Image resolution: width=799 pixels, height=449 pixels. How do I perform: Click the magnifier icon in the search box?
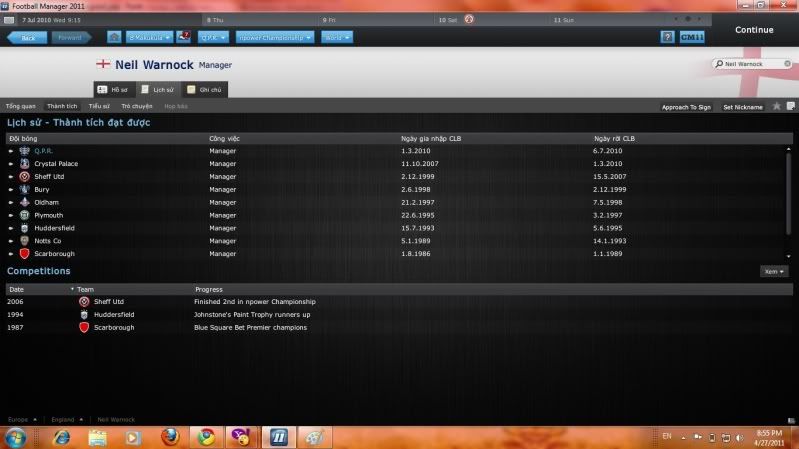point(719,64)
